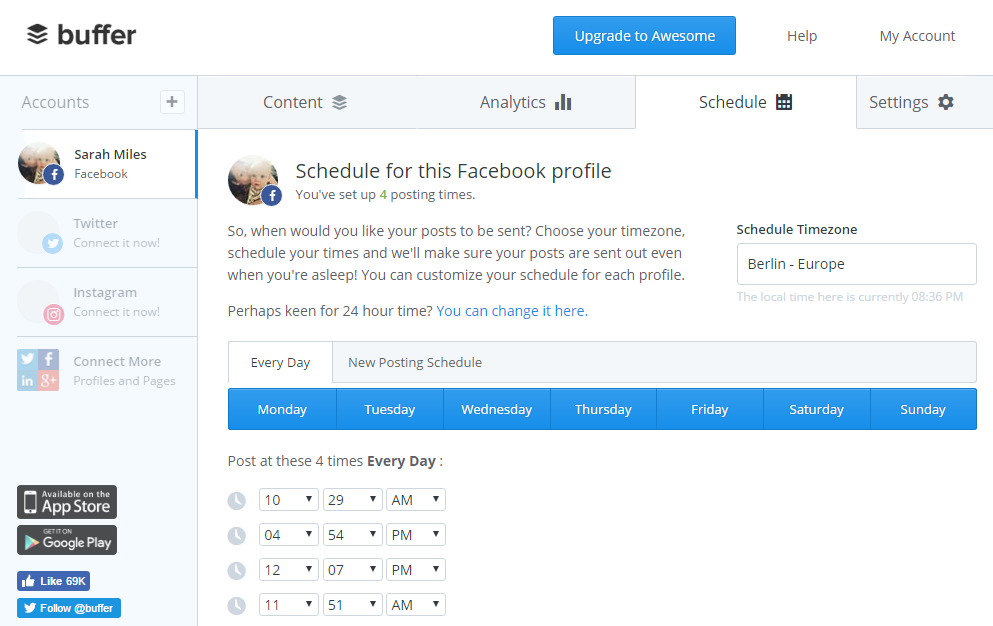The height and width of the screenshot is (626, 993).
Task: Open the hour dropdown showing 10
Action: pos(288,499)
